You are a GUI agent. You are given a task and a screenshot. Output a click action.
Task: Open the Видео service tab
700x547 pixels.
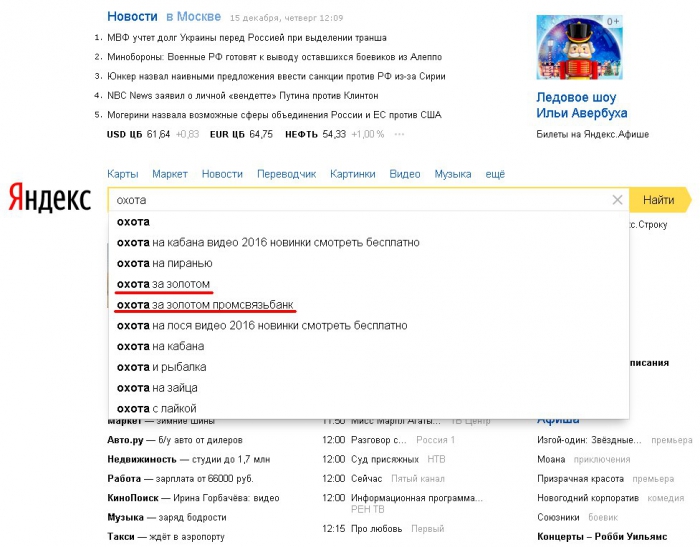pos(405,174)
